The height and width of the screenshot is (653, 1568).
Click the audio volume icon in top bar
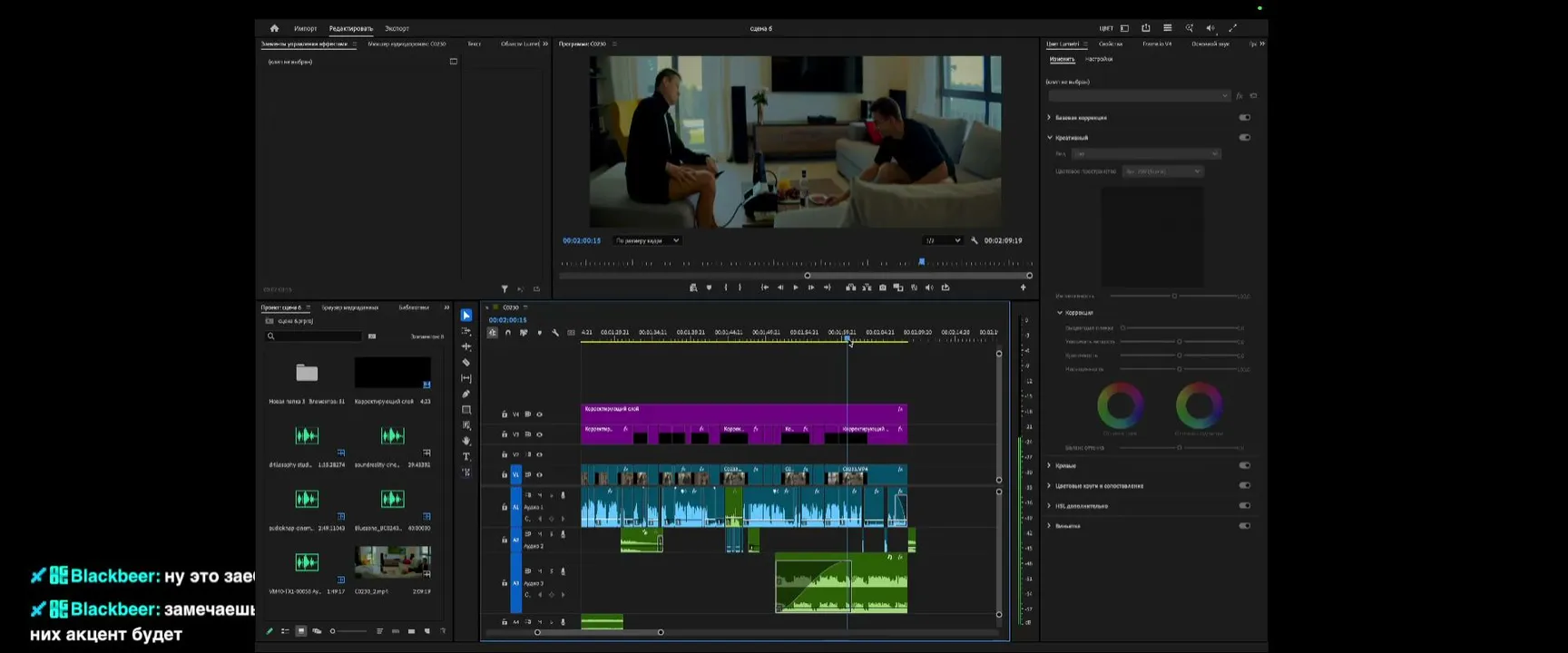(x=1210, y=28)
